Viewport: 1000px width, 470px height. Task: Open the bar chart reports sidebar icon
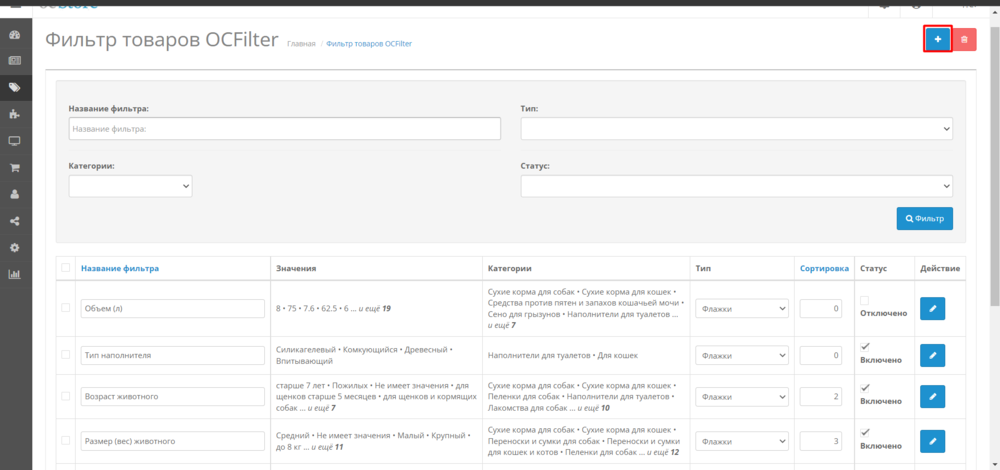coord(15,274)
